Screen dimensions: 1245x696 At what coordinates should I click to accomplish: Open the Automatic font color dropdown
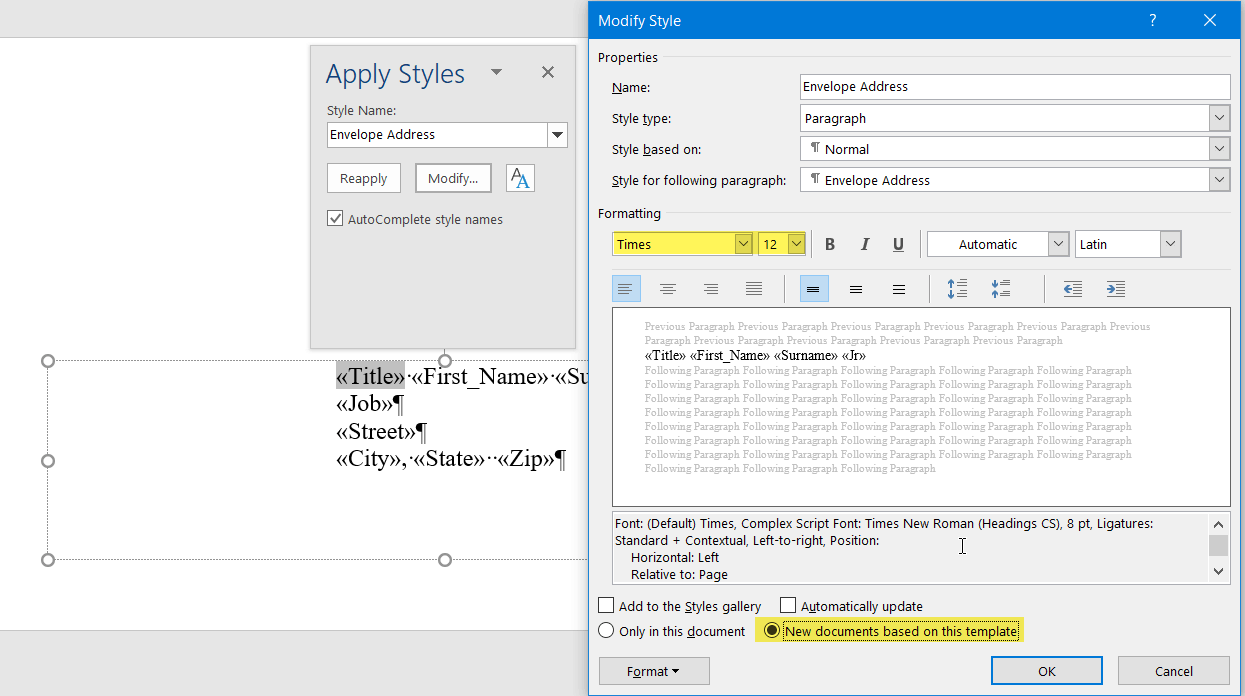click(1058, 244)
